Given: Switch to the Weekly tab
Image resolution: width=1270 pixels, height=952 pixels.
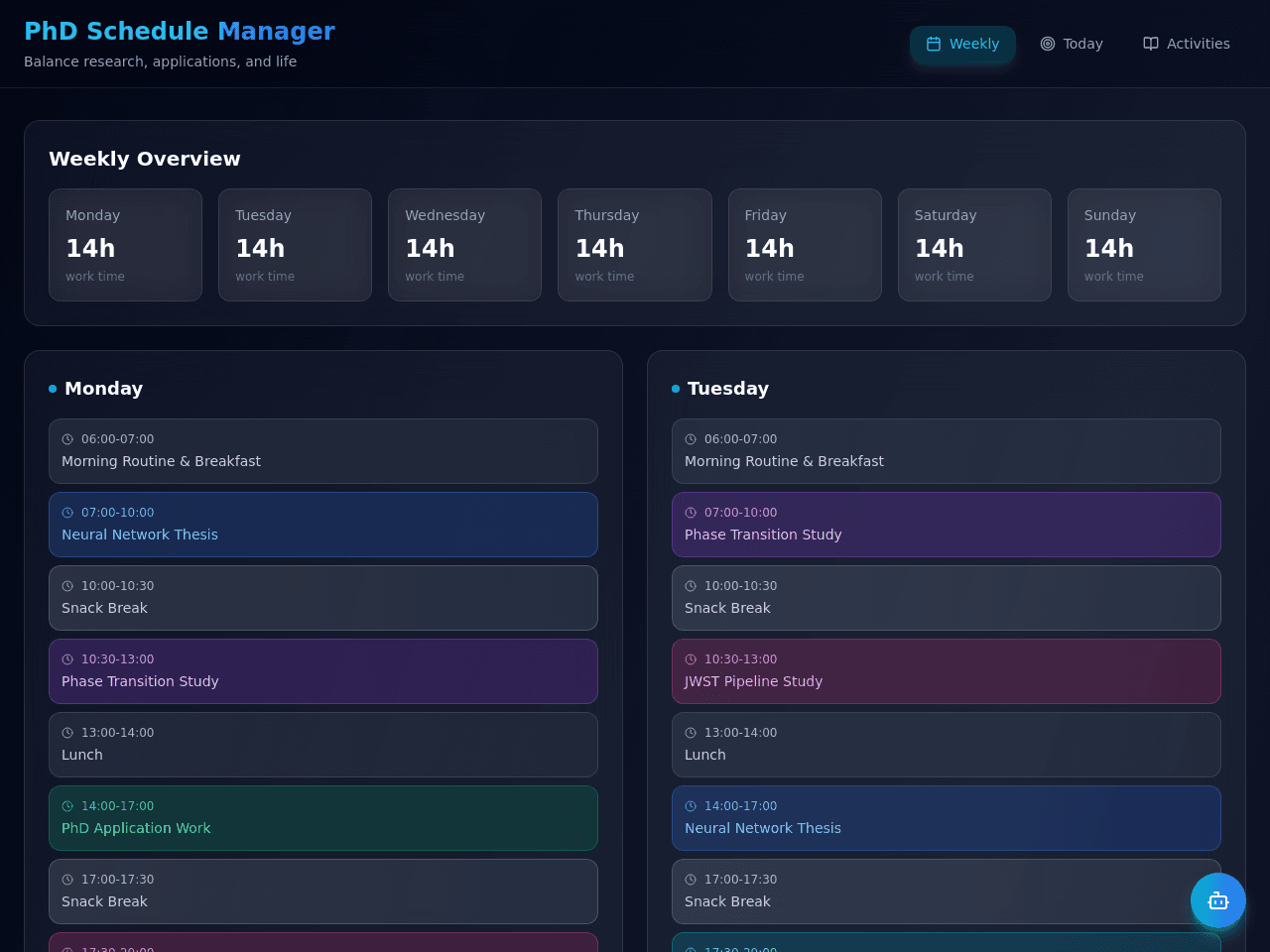Looking at the screenshot, I should [x=962, y=44].
